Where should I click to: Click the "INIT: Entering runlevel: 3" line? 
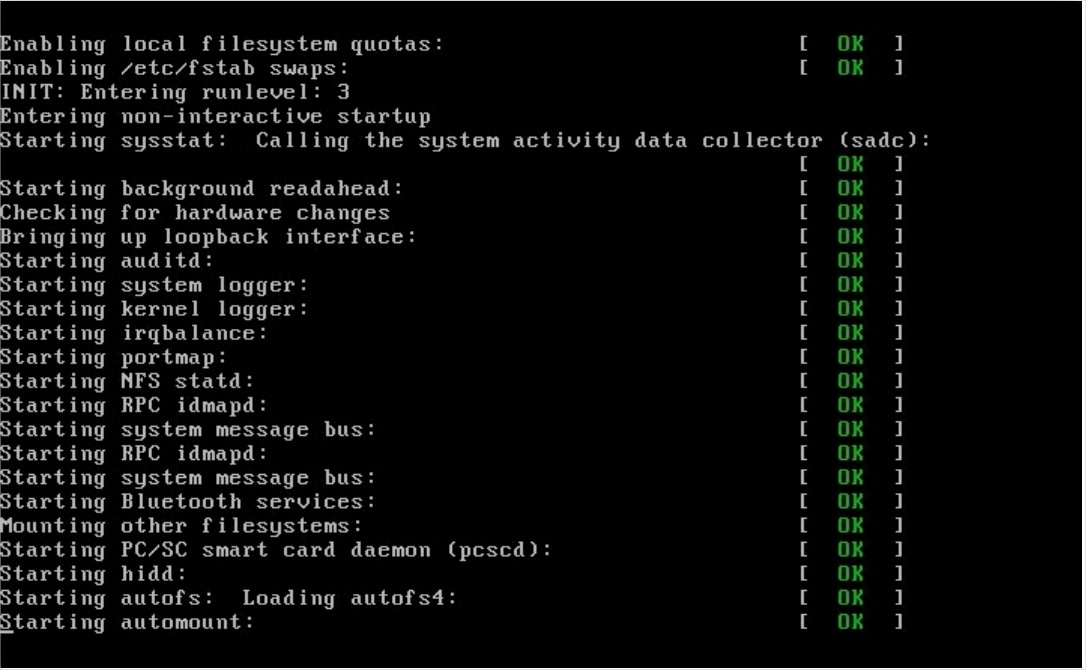[174, 92]
